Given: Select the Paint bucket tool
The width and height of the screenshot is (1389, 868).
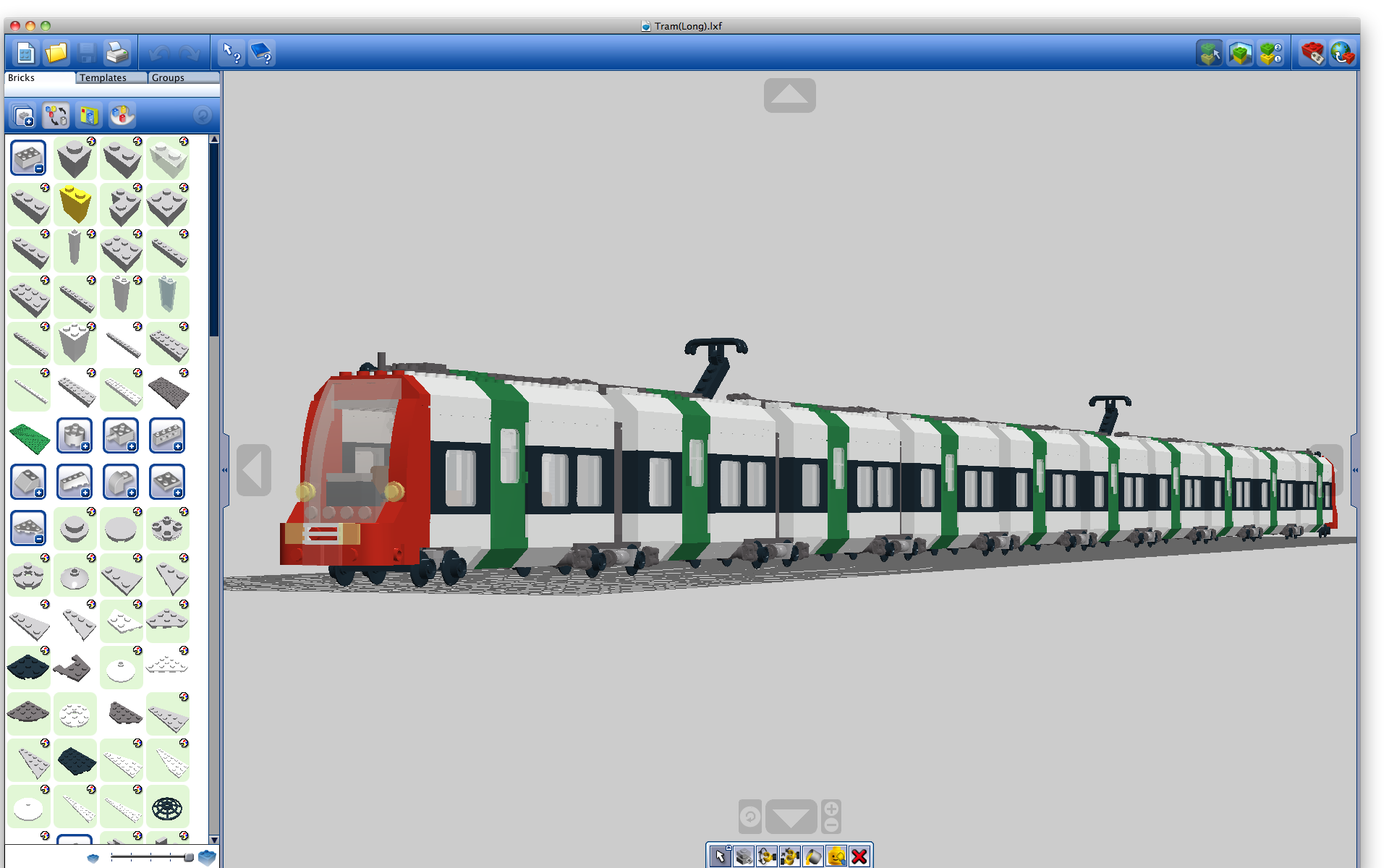Looking at the screenshot, I should pyautogui.click(x=813, y=856).
